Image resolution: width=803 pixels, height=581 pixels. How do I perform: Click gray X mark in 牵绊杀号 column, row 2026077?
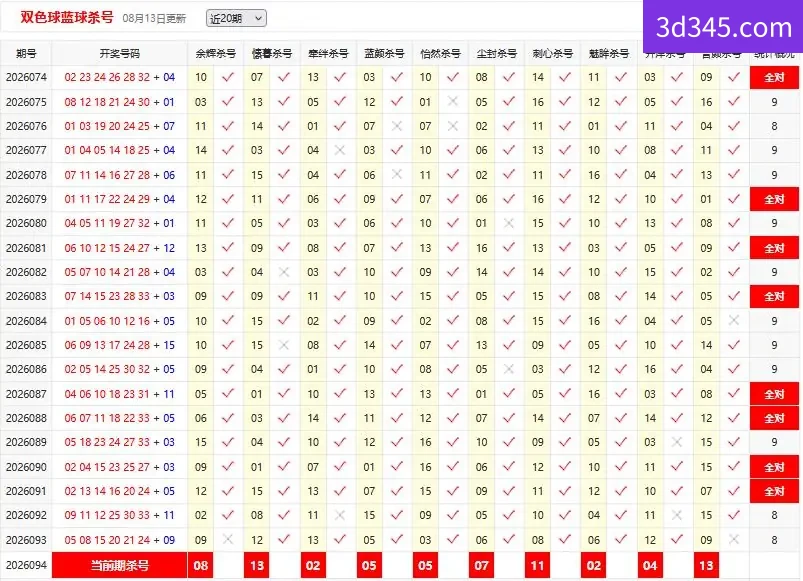340,150
